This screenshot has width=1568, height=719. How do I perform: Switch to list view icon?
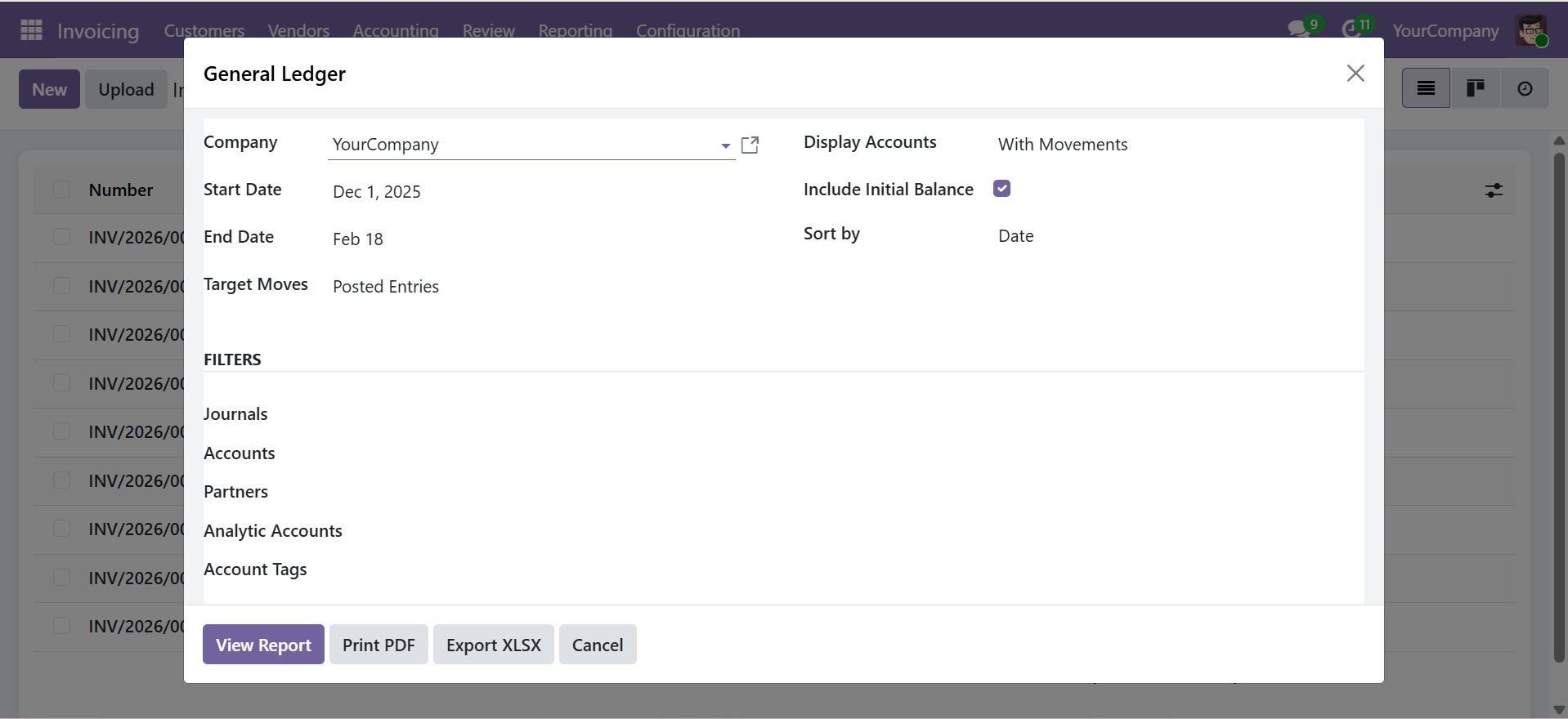(1426, 88)
